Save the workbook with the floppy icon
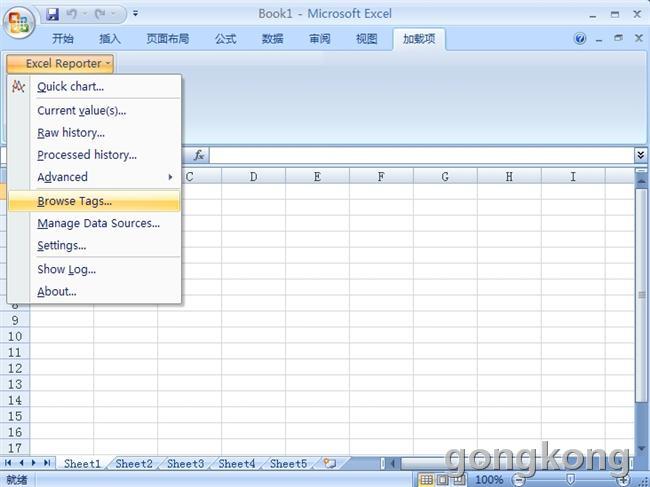The width and height of the screenshot is (650, 487). (x=52, y=15)
